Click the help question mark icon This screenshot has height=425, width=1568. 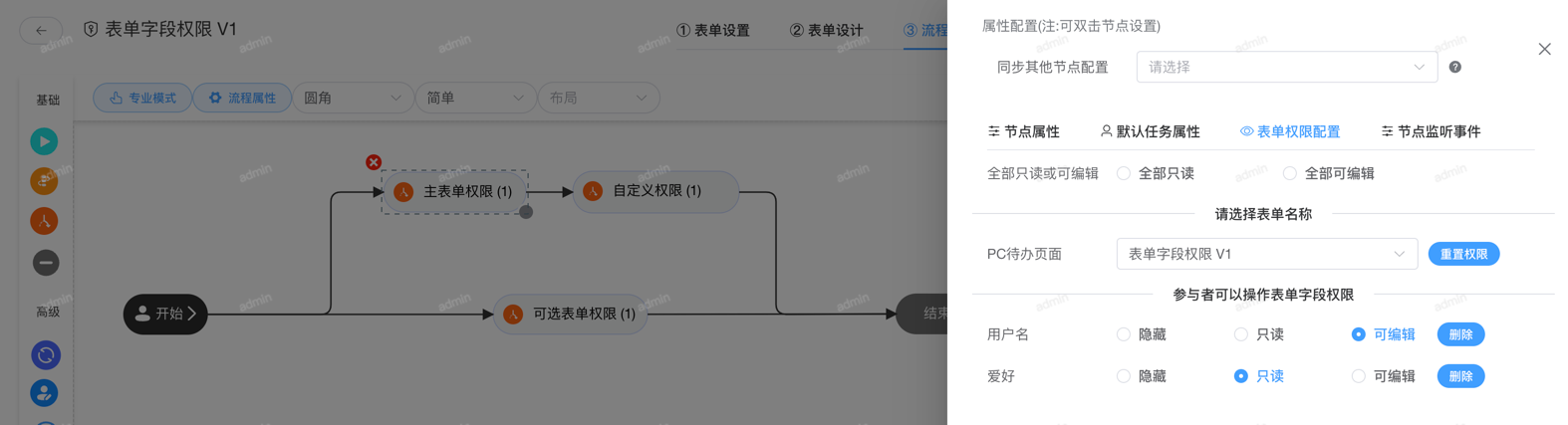tap(1455, 67)
